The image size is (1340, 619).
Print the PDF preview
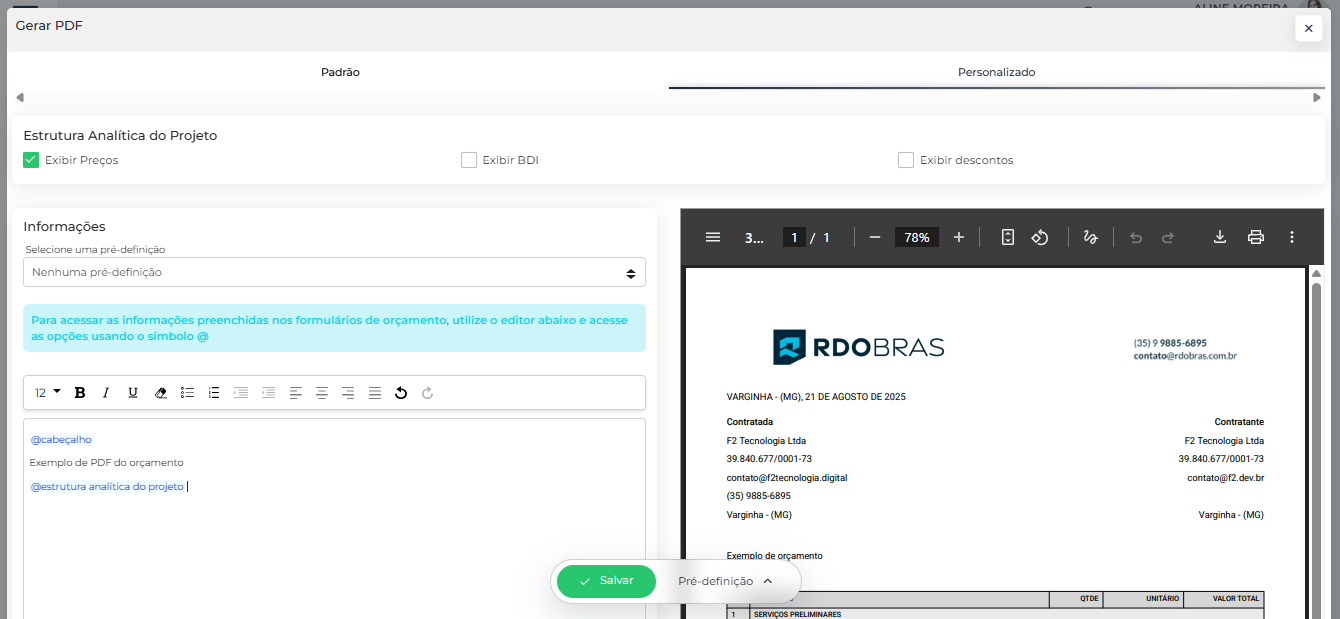point(1256,237)
